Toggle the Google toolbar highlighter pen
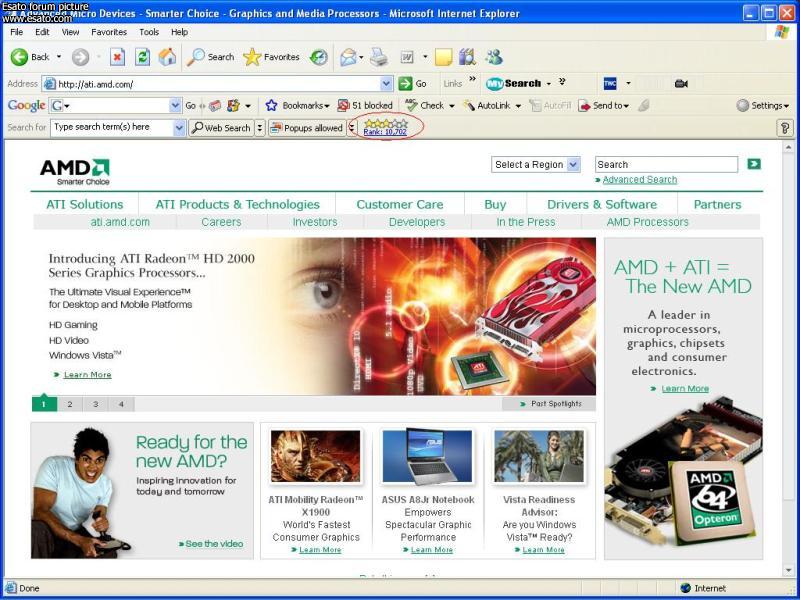 point(644,106)
